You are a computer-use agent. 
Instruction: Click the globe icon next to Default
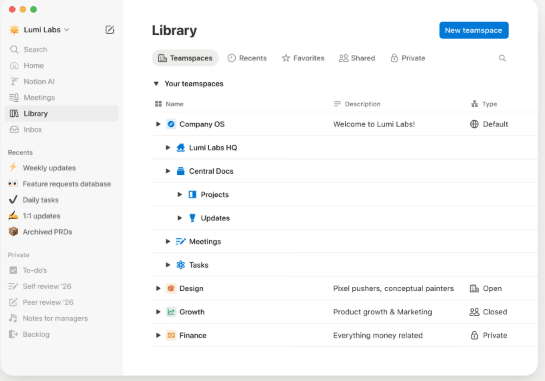point(474,124)
